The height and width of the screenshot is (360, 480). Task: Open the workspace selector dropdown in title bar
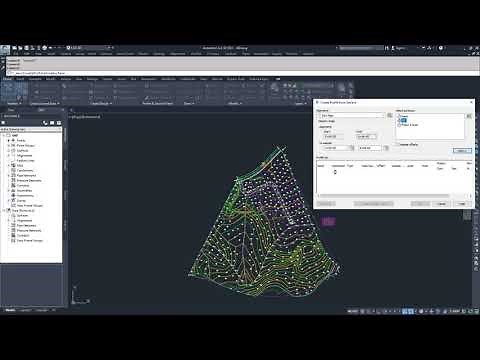click(88, 48)
